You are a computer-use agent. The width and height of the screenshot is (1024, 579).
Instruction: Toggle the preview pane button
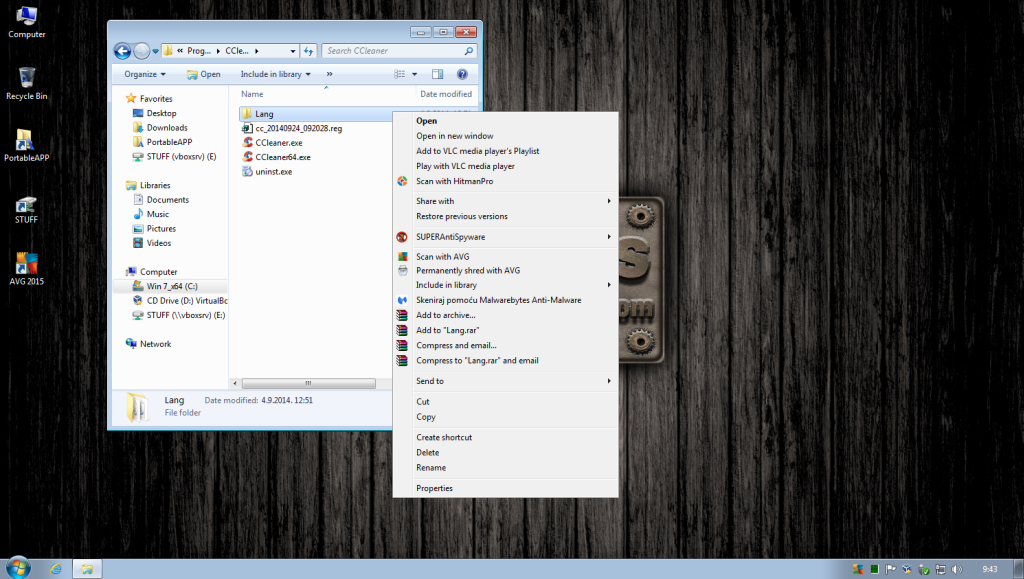pos(437,74)
